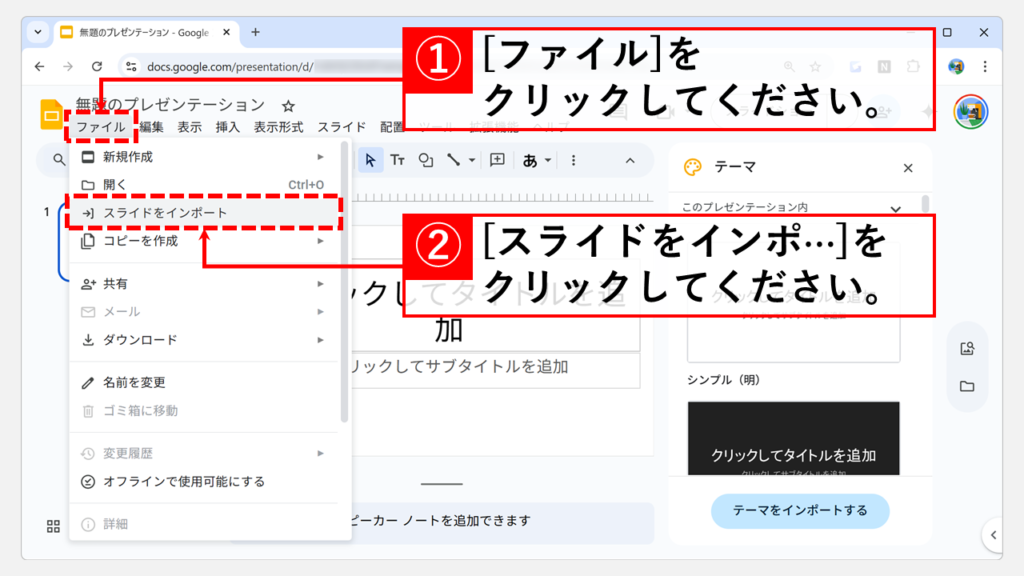Open the toolbar more options dots

point(573,160)
